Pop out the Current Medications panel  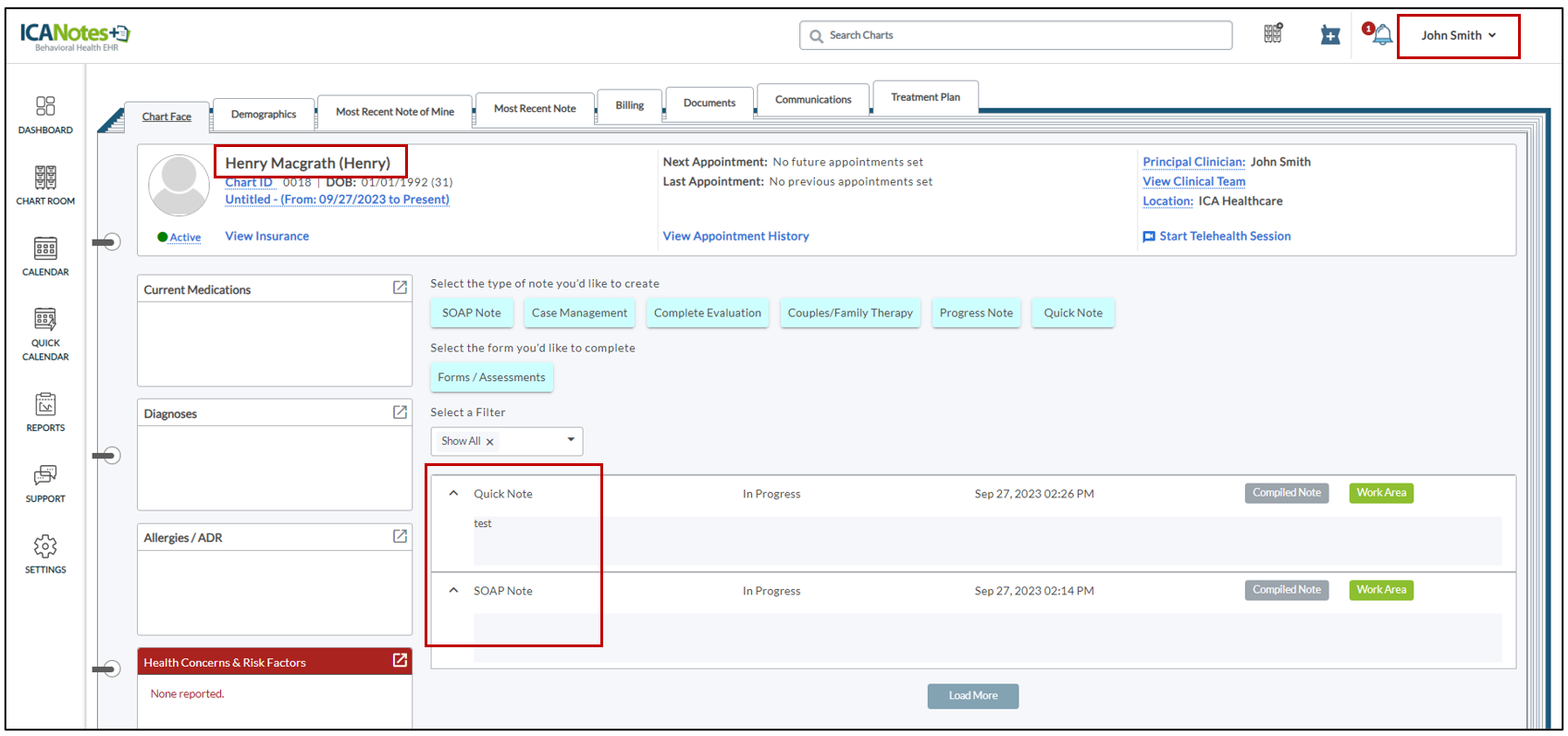pos(400,288)
